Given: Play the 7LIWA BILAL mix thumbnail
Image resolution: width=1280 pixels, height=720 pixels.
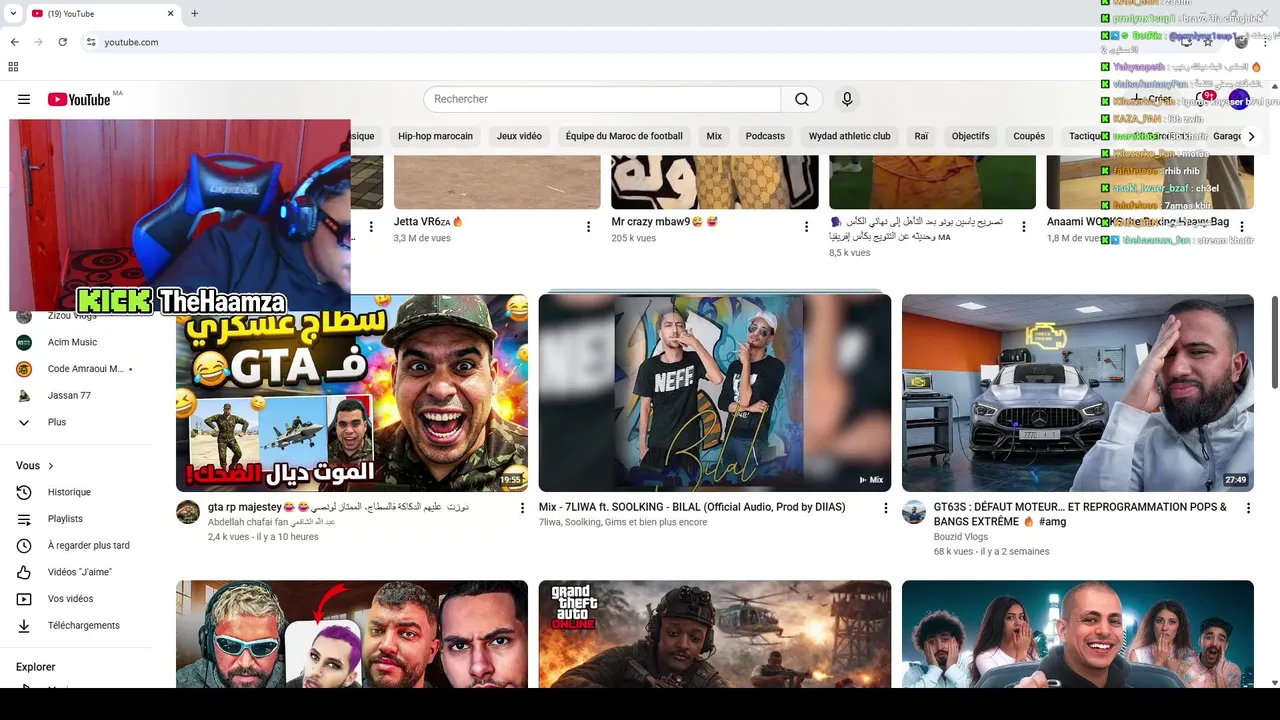Looking at the screenshot, I should 715,393.
